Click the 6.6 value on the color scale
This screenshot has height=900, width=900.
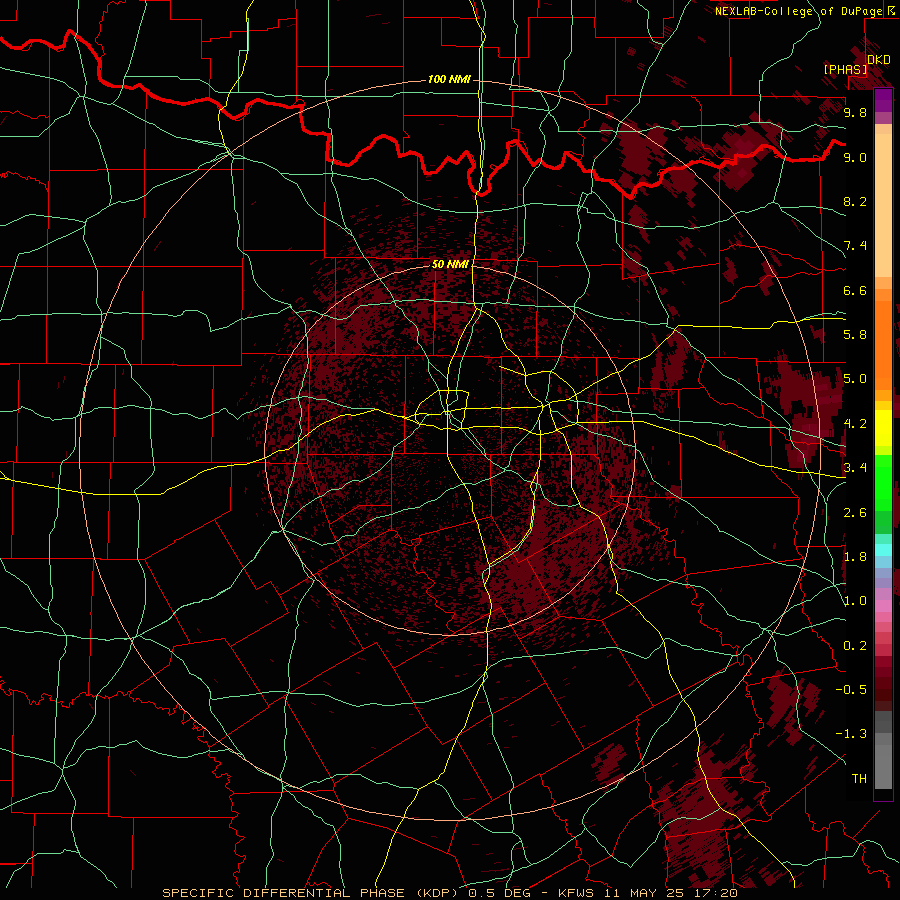pos(855,290)
